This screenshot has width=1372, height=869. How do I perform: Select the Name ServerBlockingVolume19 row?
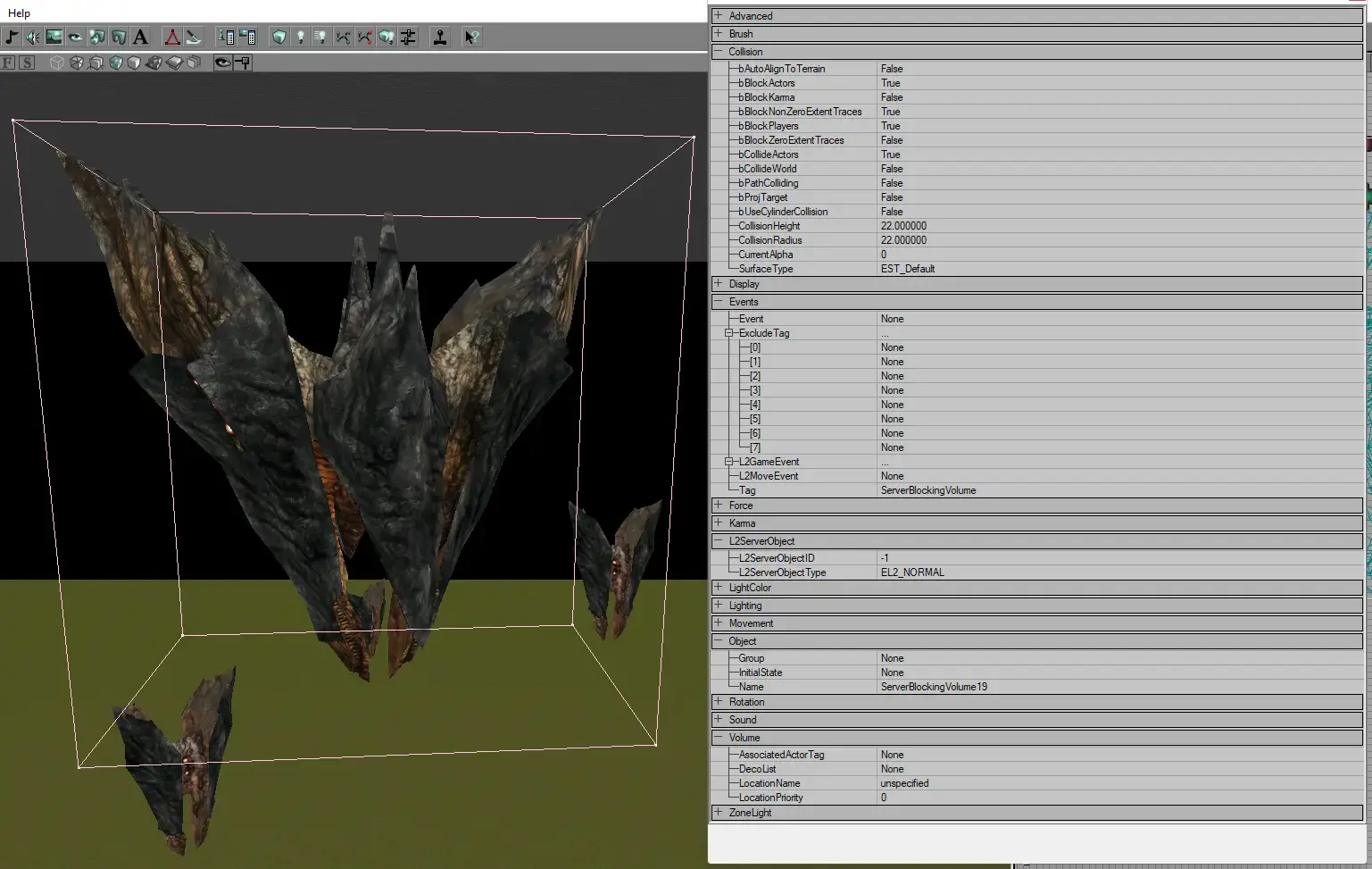click(1037, 687)
